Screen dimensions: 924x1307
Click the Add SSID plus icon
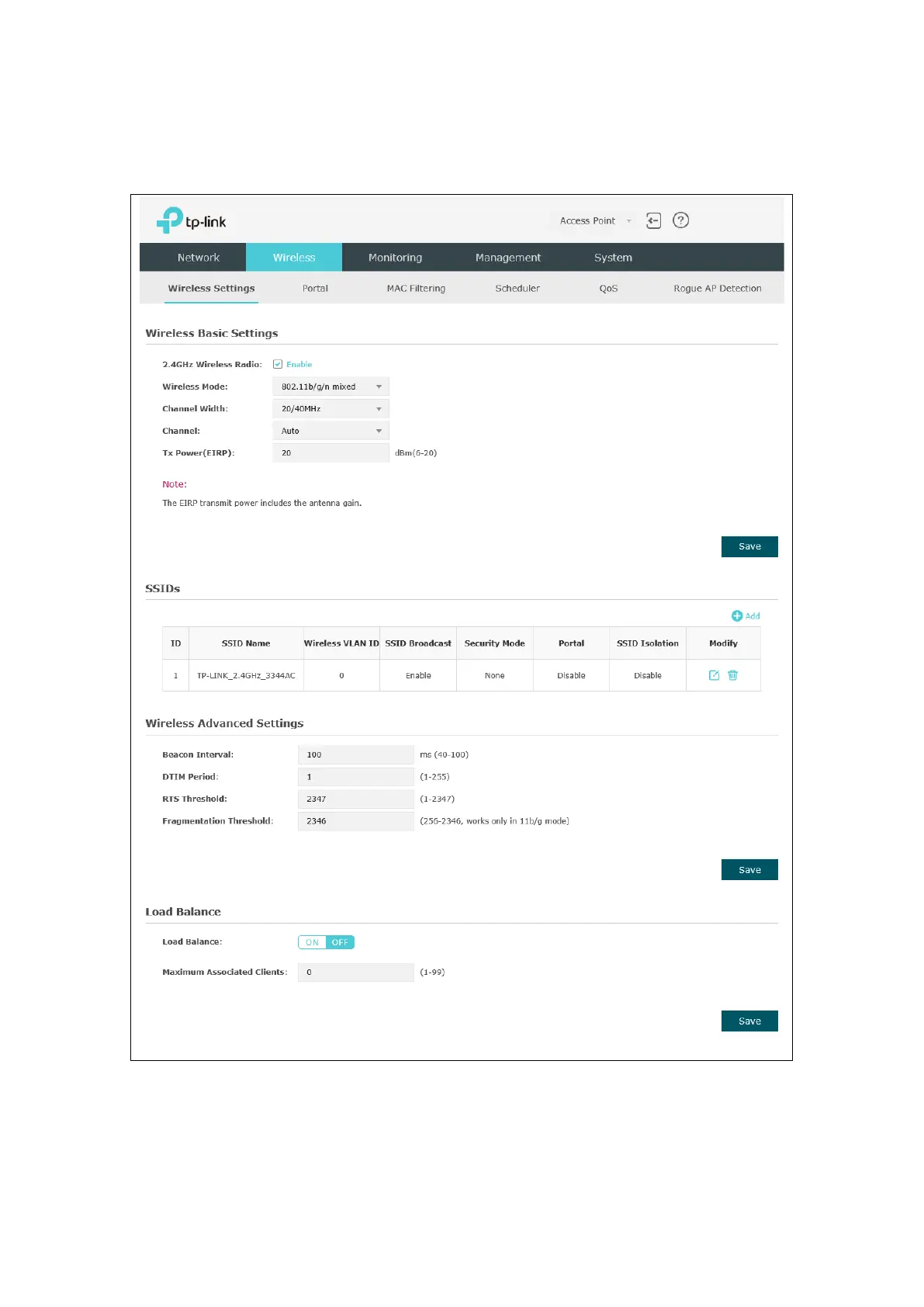(737, 615)
